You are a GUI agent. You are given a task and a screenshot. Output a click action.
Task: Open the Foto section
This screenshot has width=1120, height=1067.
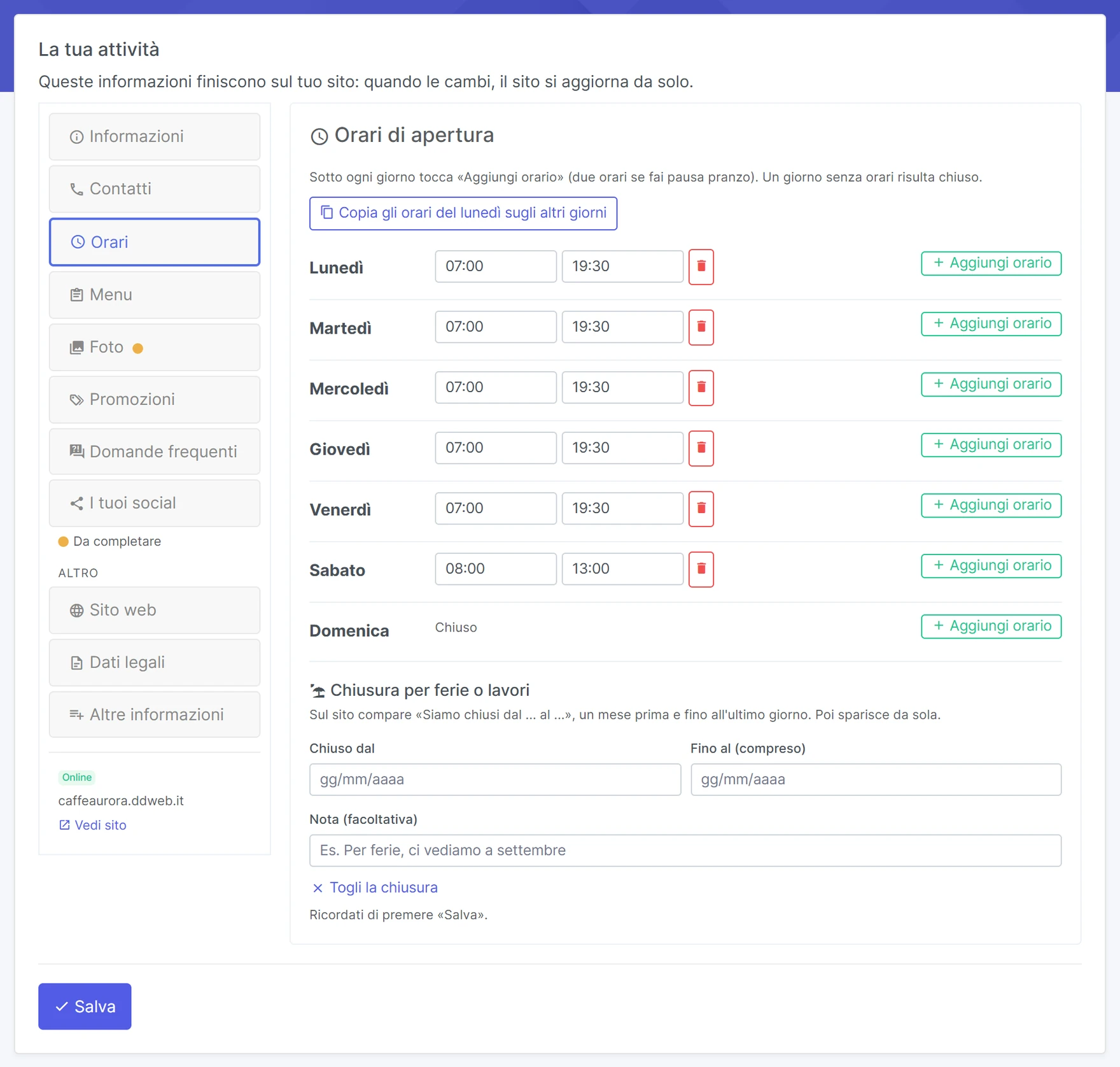coord(155,348)
